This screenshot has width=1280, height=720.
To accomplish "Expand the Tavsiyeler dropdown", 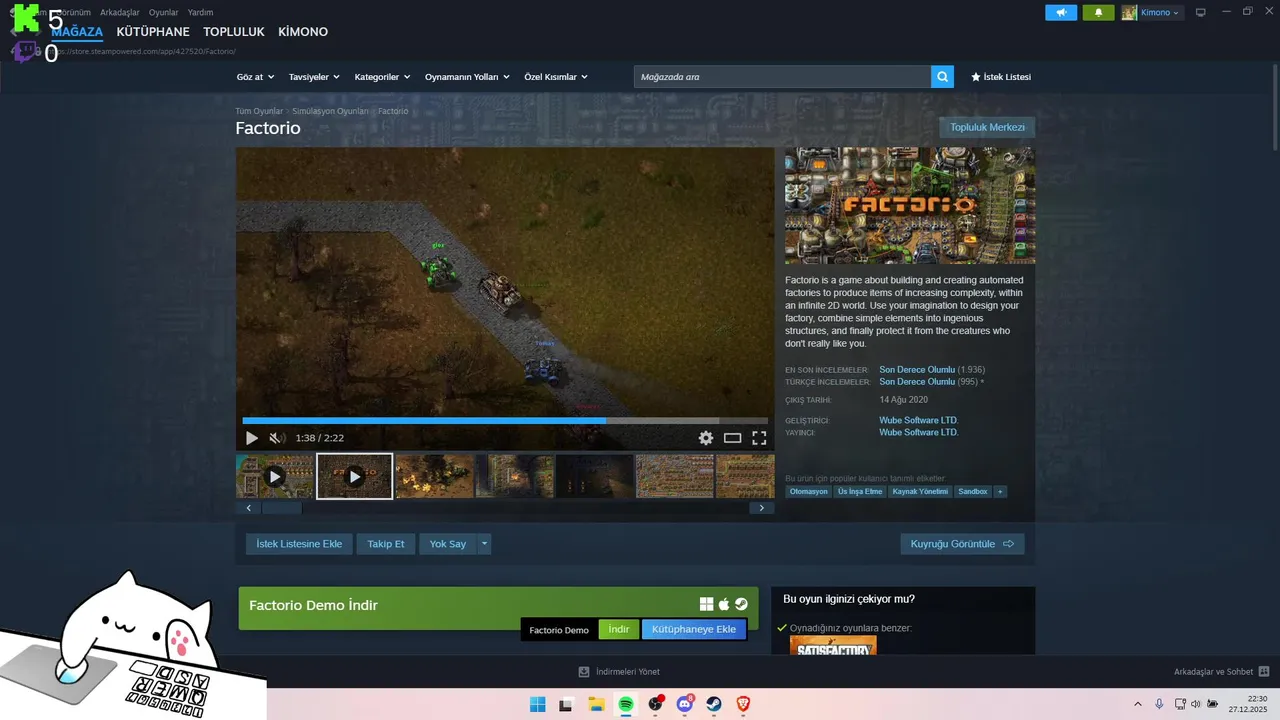I will coord(314,77).
